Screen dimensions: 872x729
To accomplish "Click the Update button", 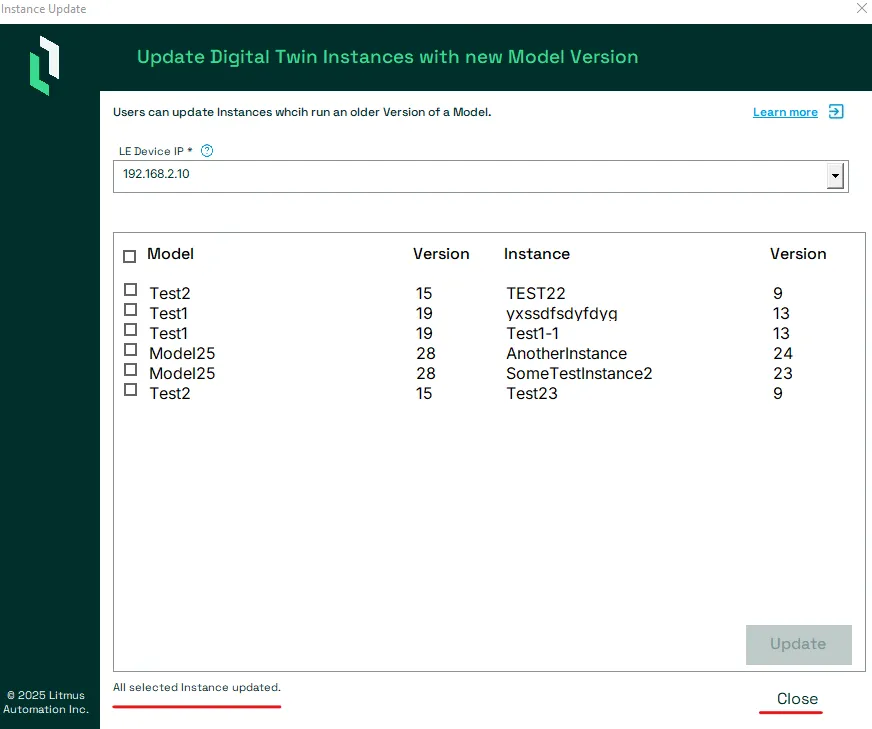I will (799, 644).
